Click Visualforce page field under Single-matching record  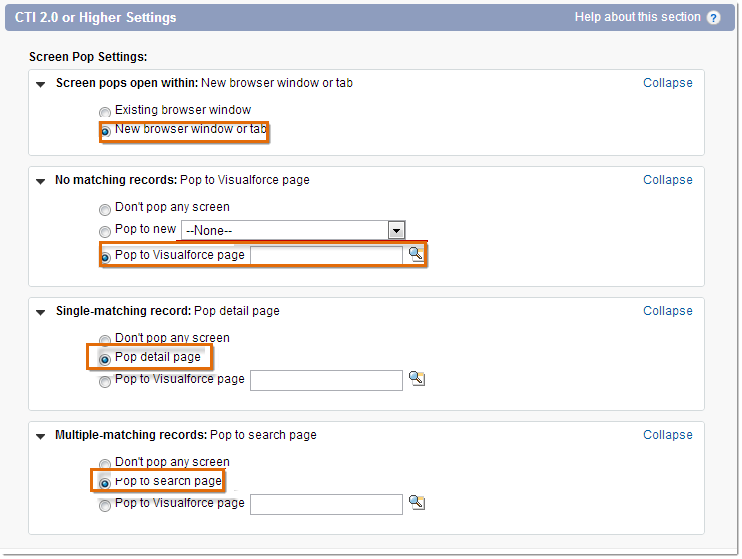[327, 381]
